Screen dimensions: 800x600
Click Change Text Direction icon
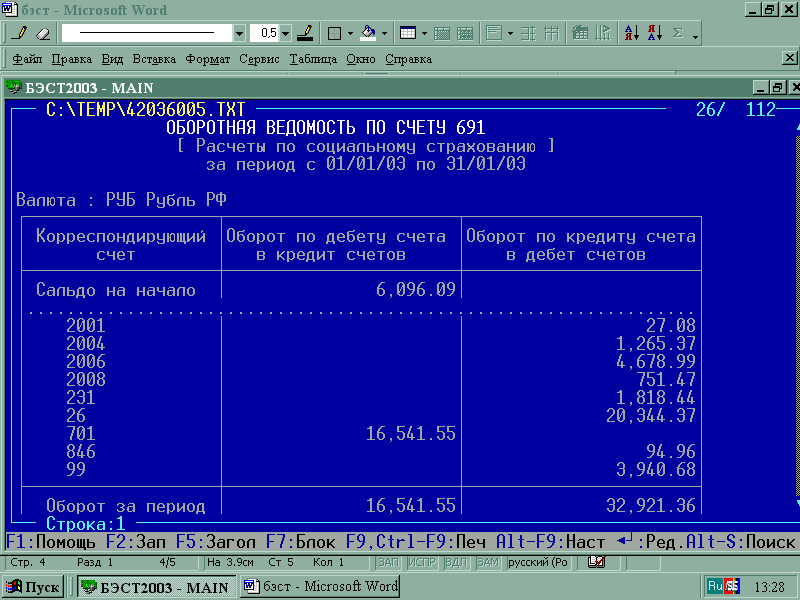coord(603,33)
